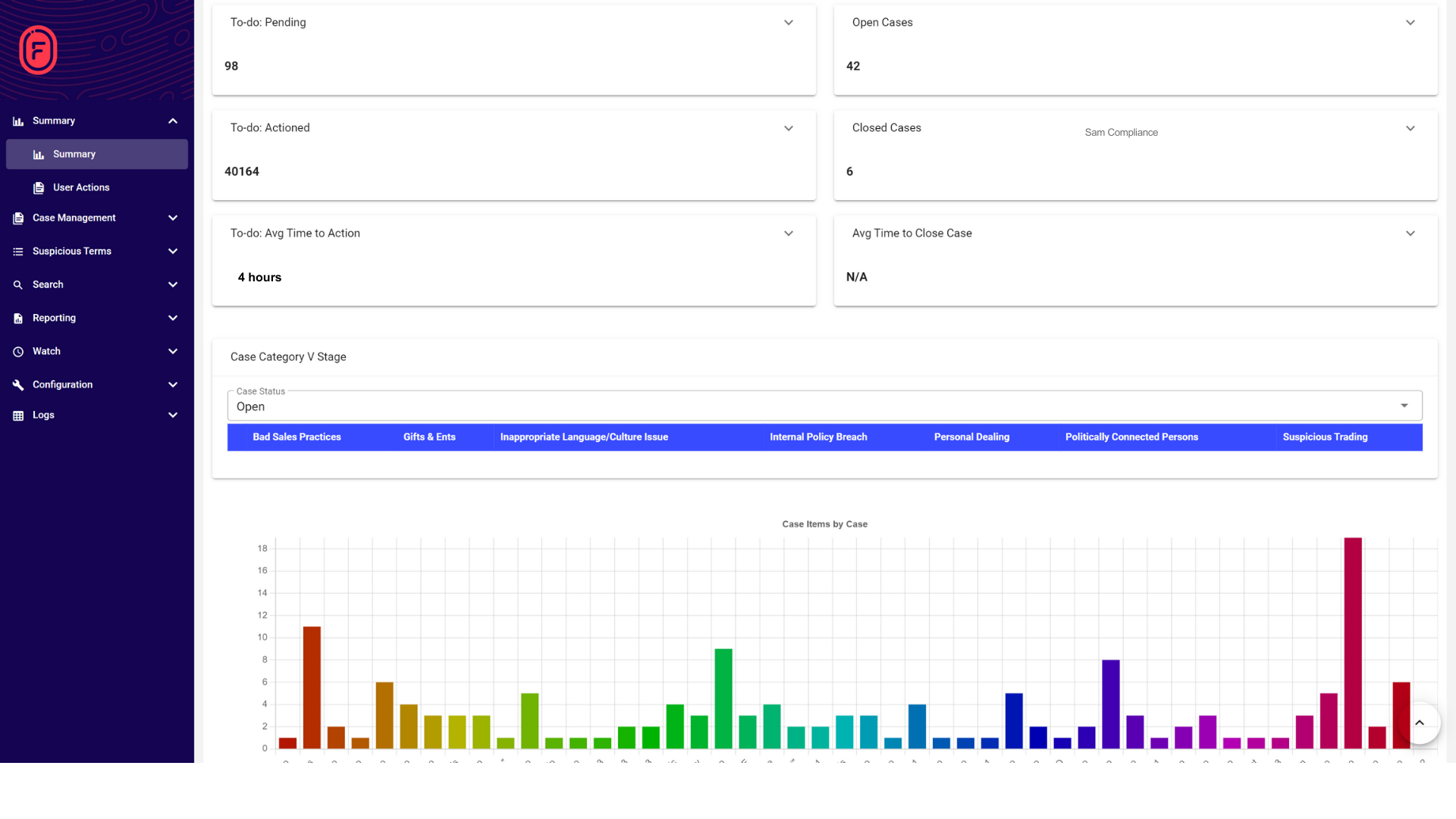Expand the To-do: Pending dropdown

point(789,22)
